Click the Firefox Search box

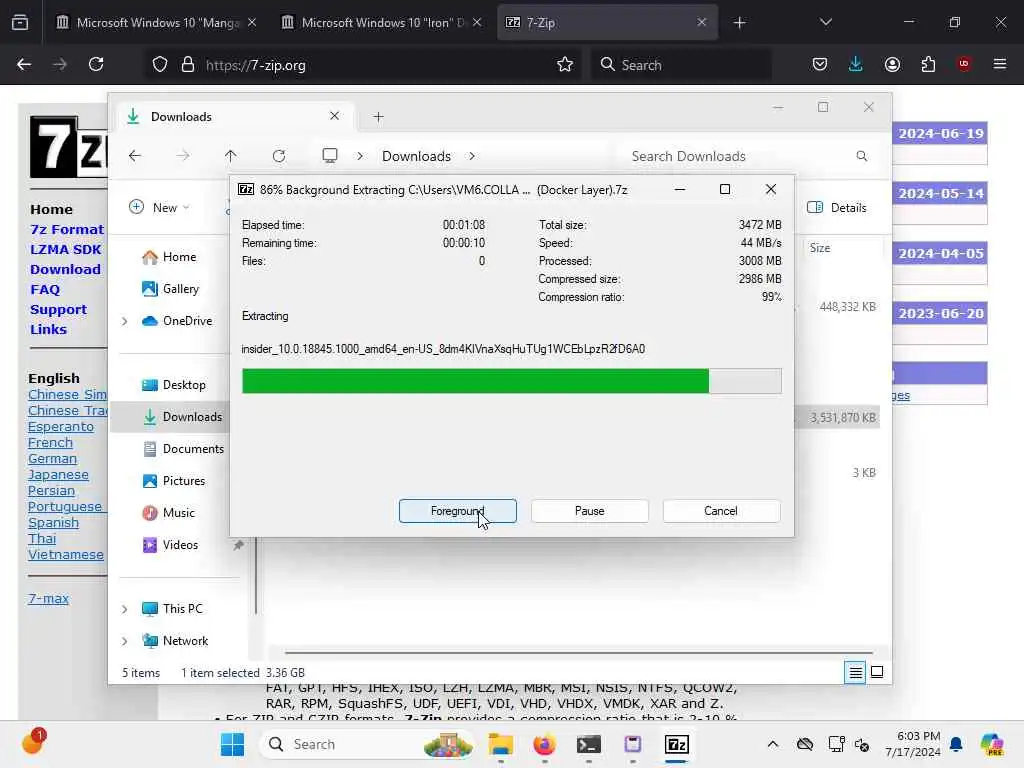point(682,65)
